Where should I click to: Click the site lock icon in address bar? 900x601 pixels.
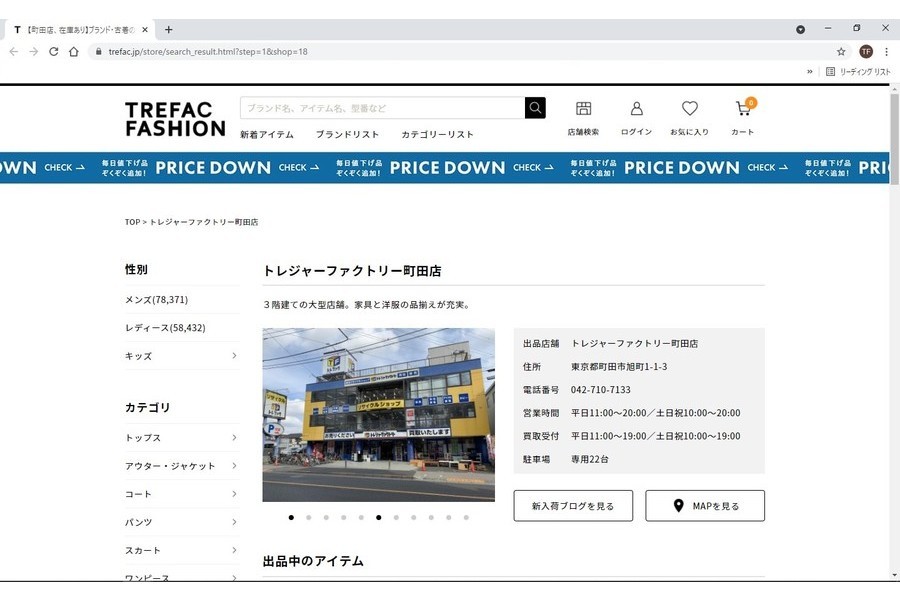tap(99, 52)
